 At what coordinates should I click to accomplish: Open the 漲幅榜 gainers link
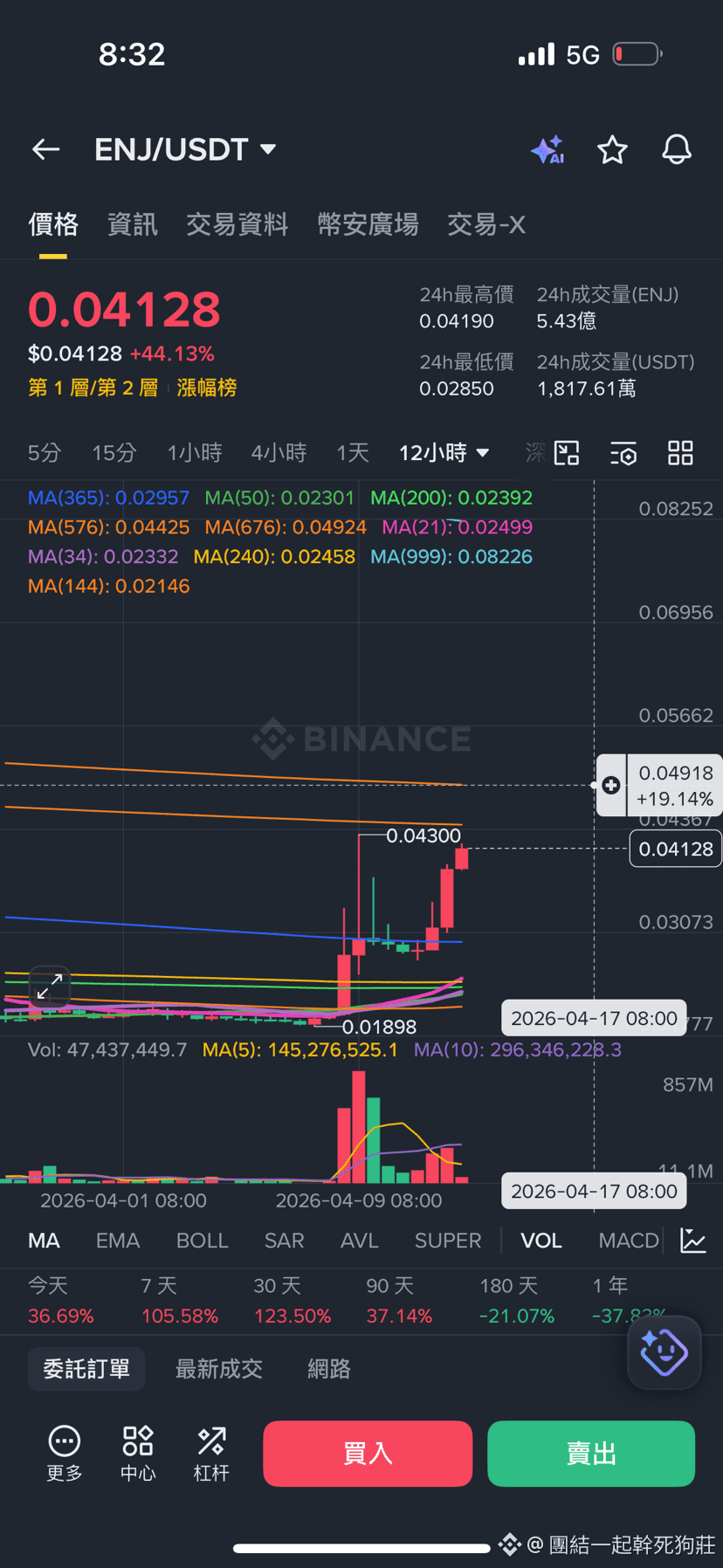click(x=207, y=388)
